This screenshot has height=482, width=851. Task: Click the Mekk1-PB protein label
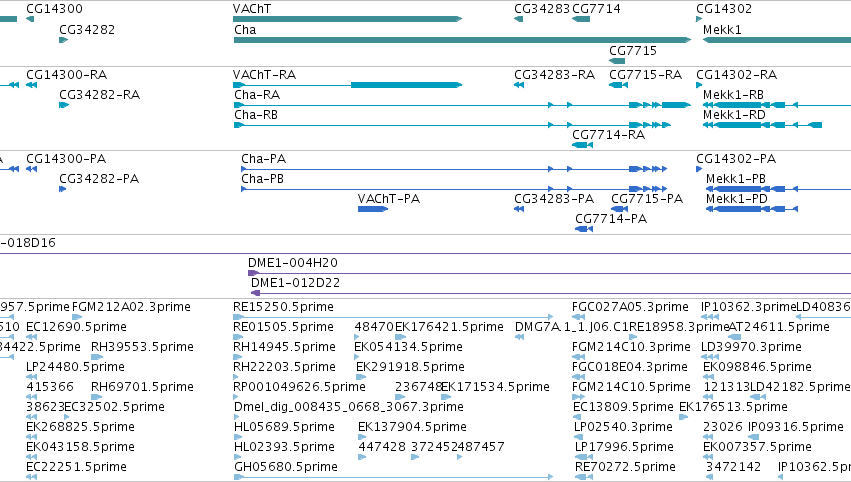pos(736,179)
